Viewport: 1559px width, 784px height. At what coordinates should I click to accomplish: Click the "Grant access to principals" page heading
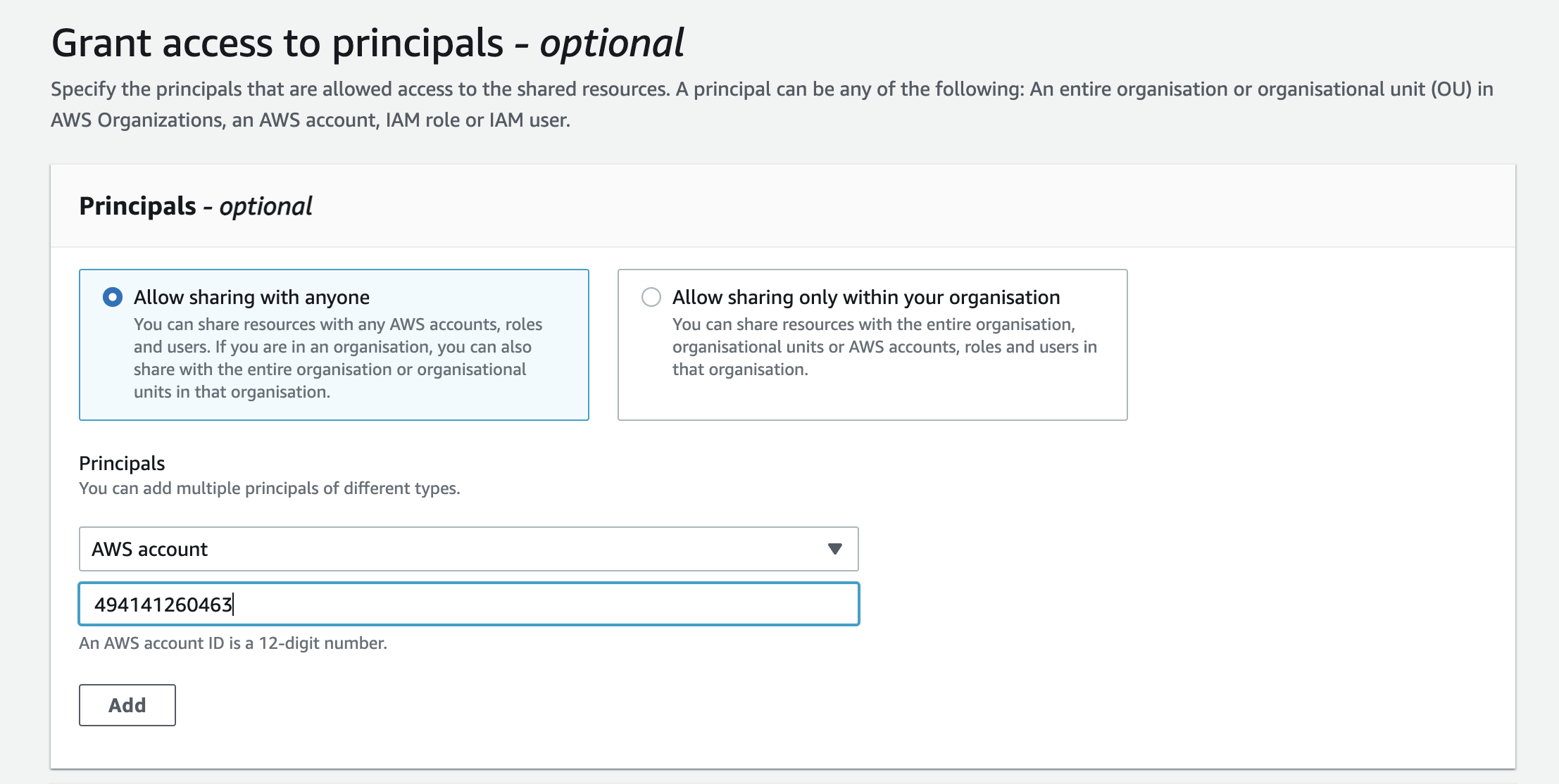point(277,43)
